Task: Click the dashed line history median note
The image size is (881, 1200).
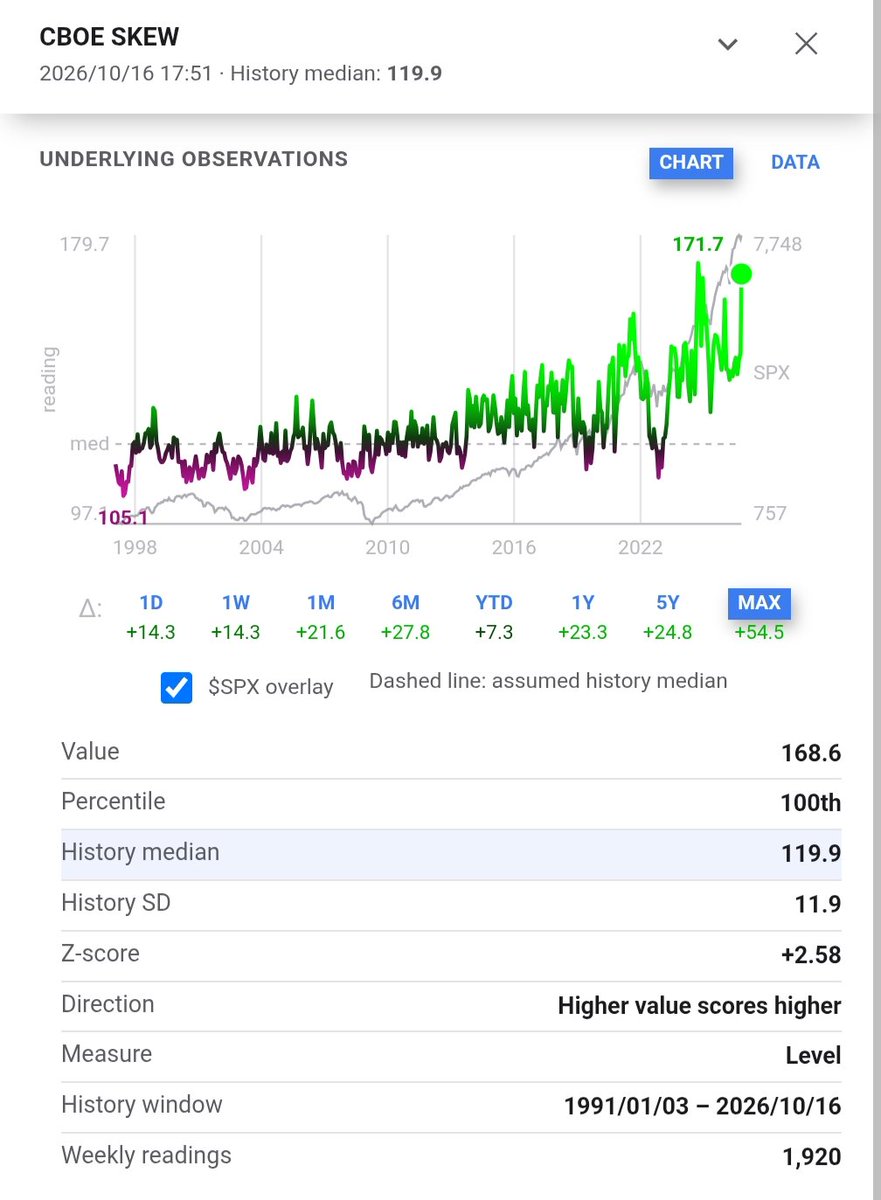Action: [548, 681]
